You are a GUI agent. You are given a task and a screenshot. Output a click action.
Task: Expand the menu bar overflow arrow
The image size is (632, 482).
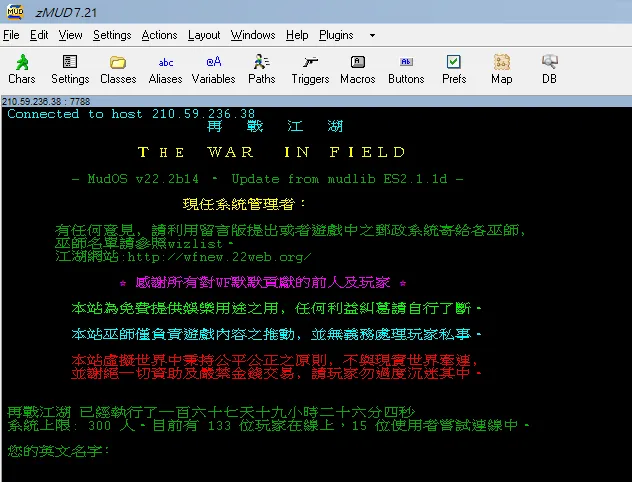coord(372,35)
